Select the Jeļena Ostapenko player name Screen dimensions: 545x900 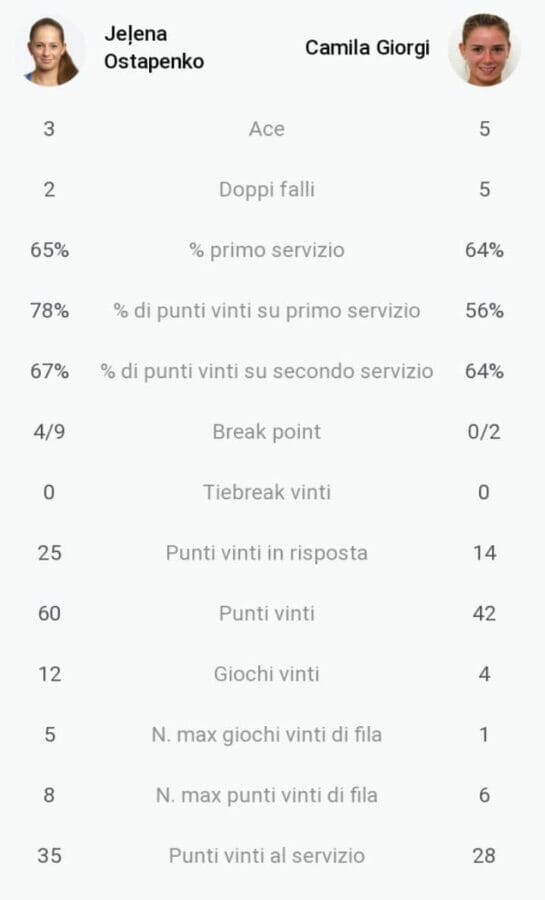[154, 48]
